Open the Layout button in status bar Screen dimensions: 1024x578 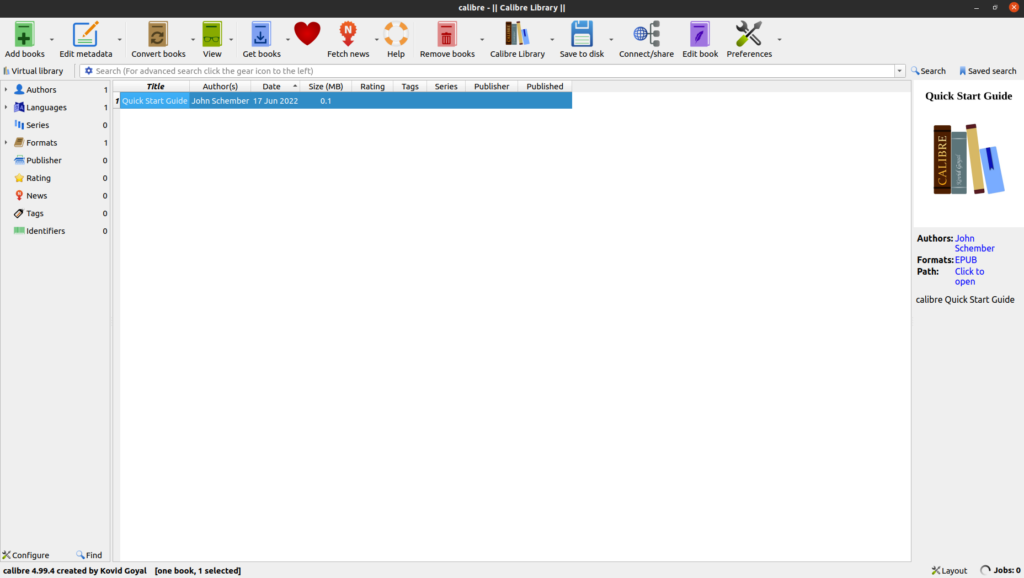(x=949, y=570)
